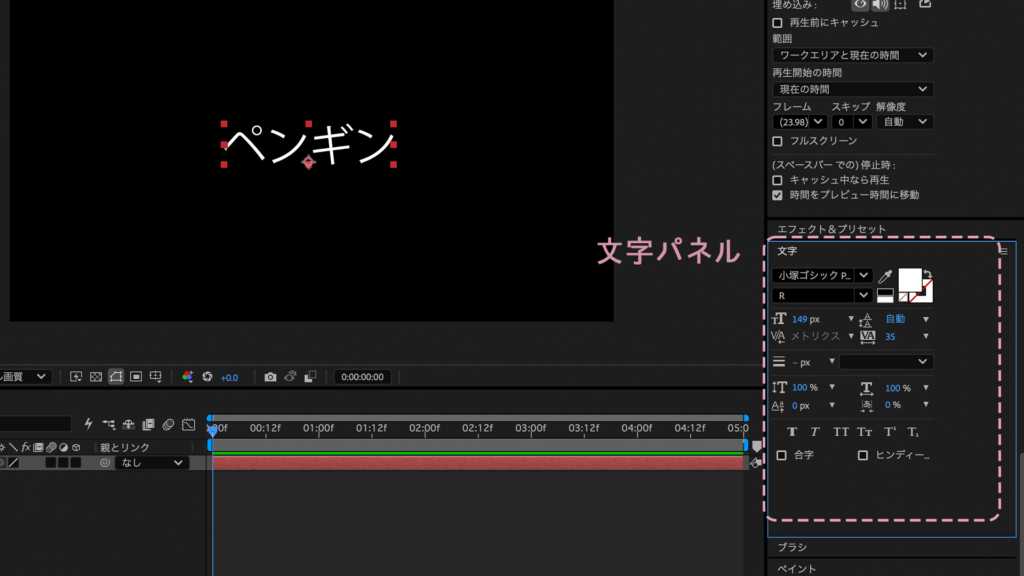Click the 0:00:00:00 current time display

pyautogui.click(x=362, y=377)
